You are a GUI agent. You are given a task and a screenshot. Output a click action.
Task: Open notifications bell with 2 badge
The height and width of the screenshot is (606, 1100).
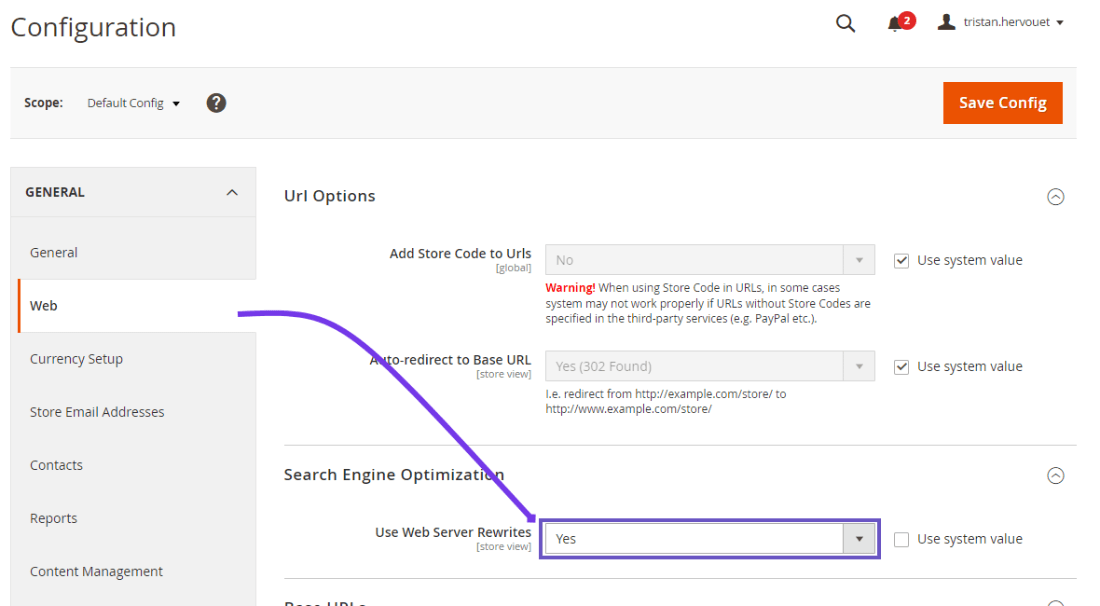click(900, 22)
